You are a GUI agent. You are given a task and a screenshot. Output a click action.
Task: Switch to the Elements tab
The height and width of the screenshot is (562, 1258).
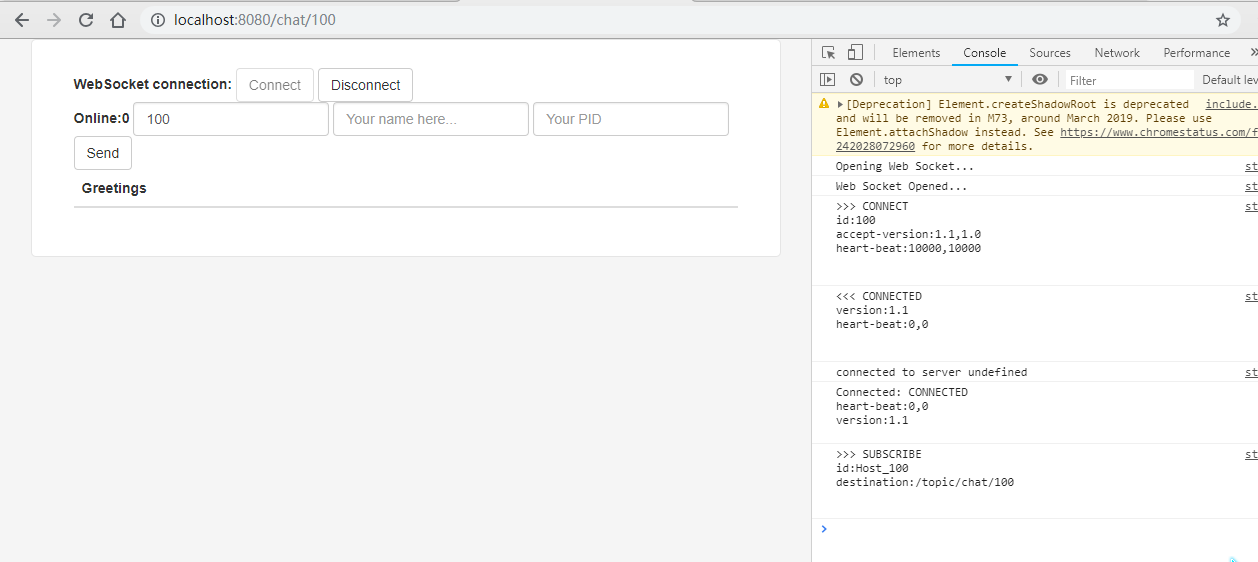(x=916, y=53)
